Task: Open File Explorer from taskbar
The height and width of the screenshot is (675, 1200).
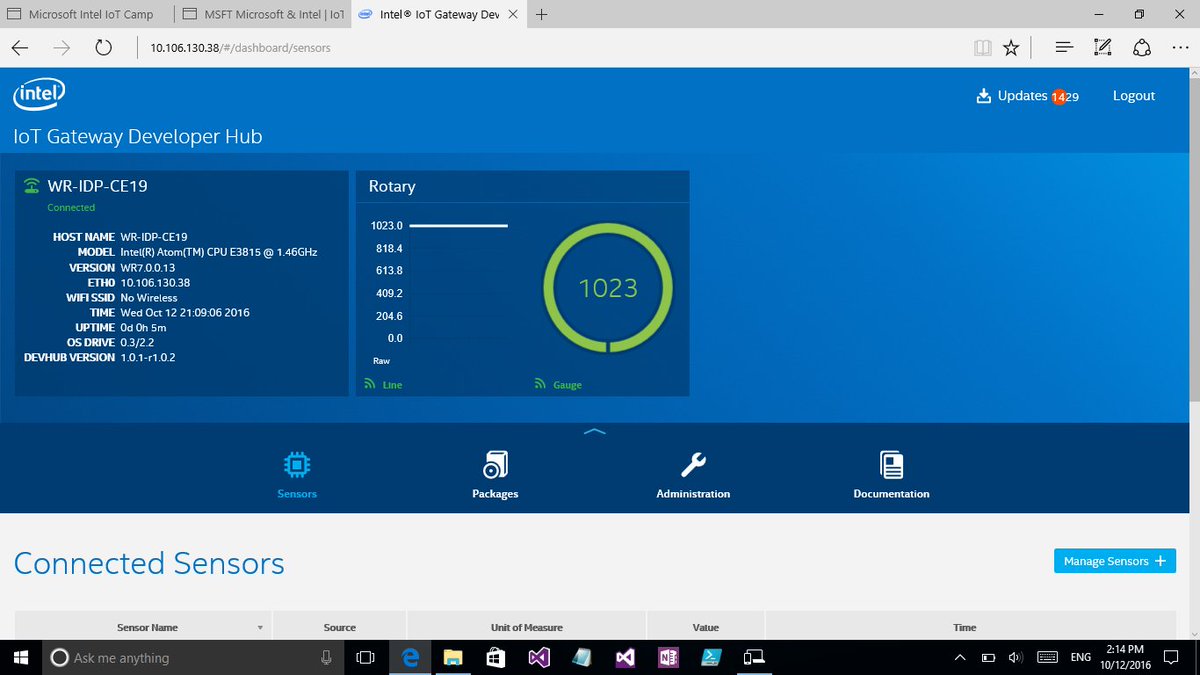Action: click(x=452, y=657)
